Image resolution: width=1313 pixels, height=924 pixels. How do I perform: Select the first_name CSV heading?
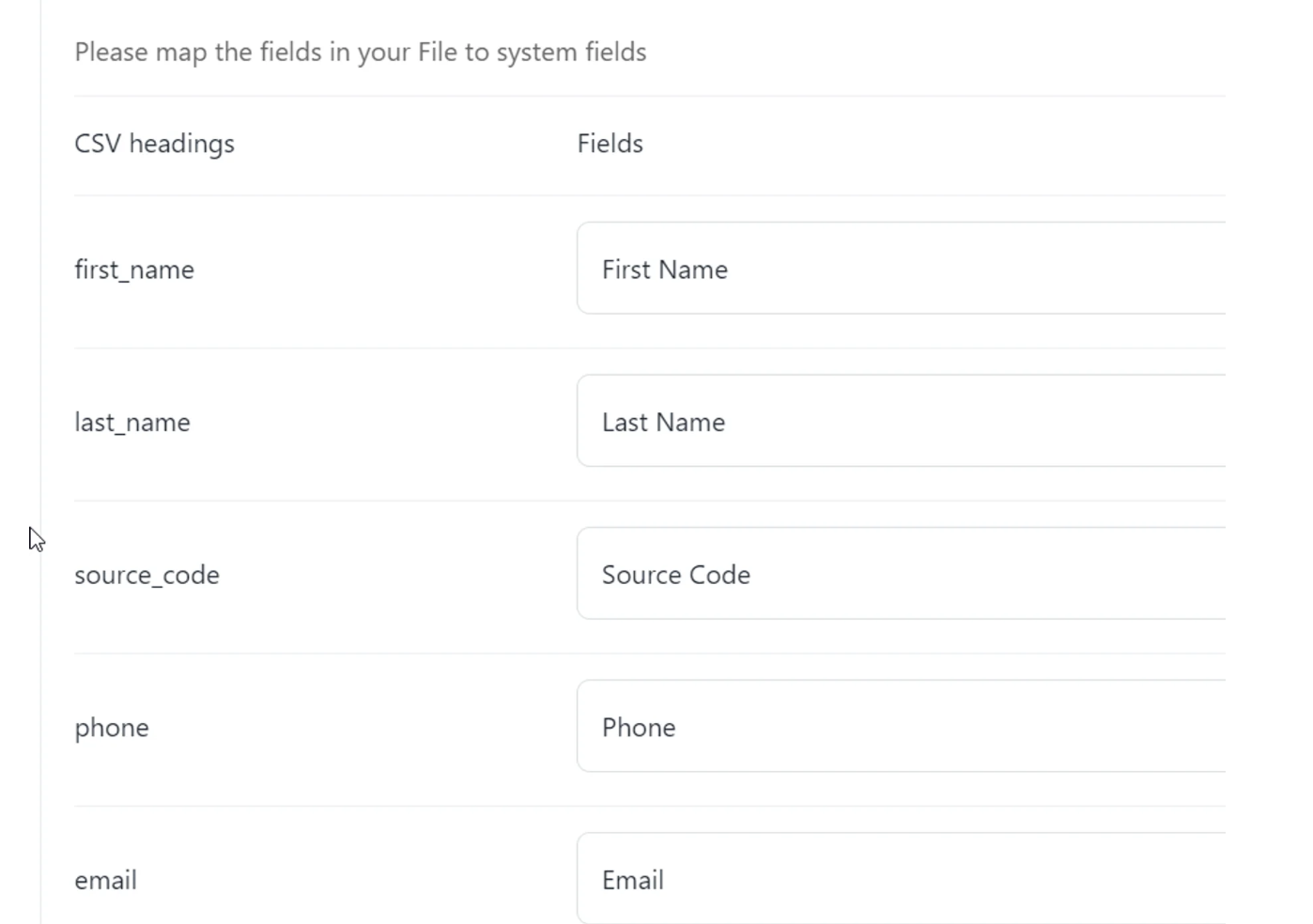[x=134, y=269]
